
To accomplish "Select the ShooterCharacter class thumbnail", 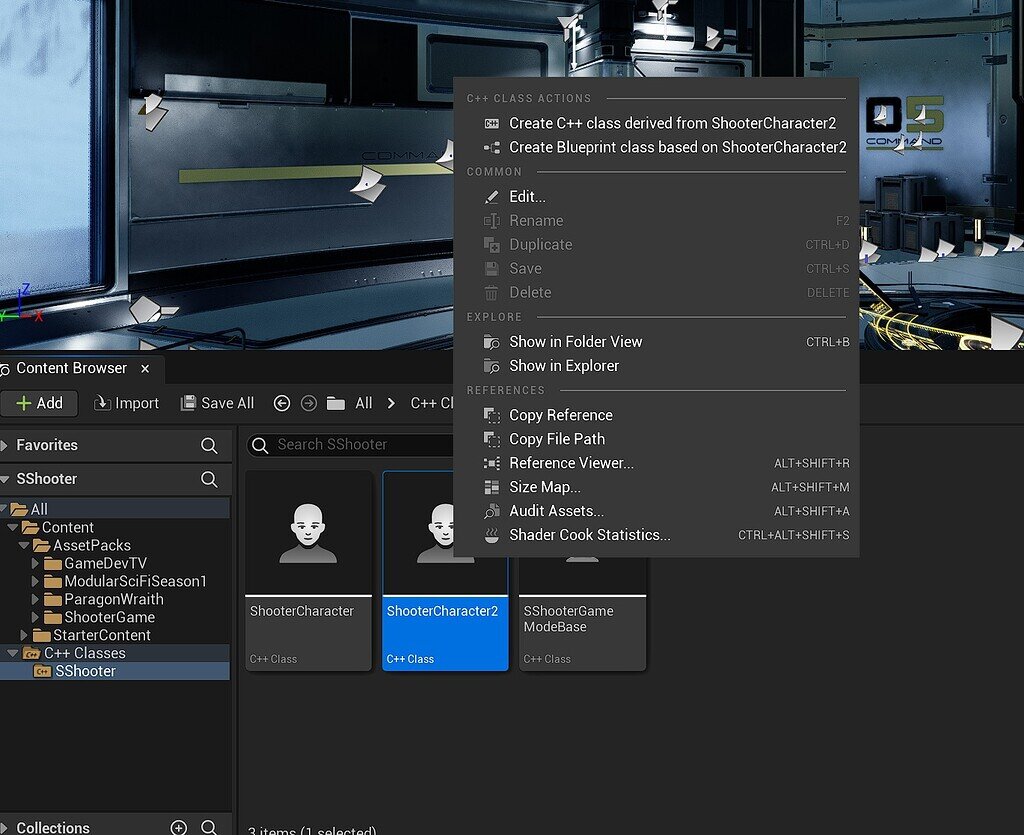I will (x=308, y=532).
